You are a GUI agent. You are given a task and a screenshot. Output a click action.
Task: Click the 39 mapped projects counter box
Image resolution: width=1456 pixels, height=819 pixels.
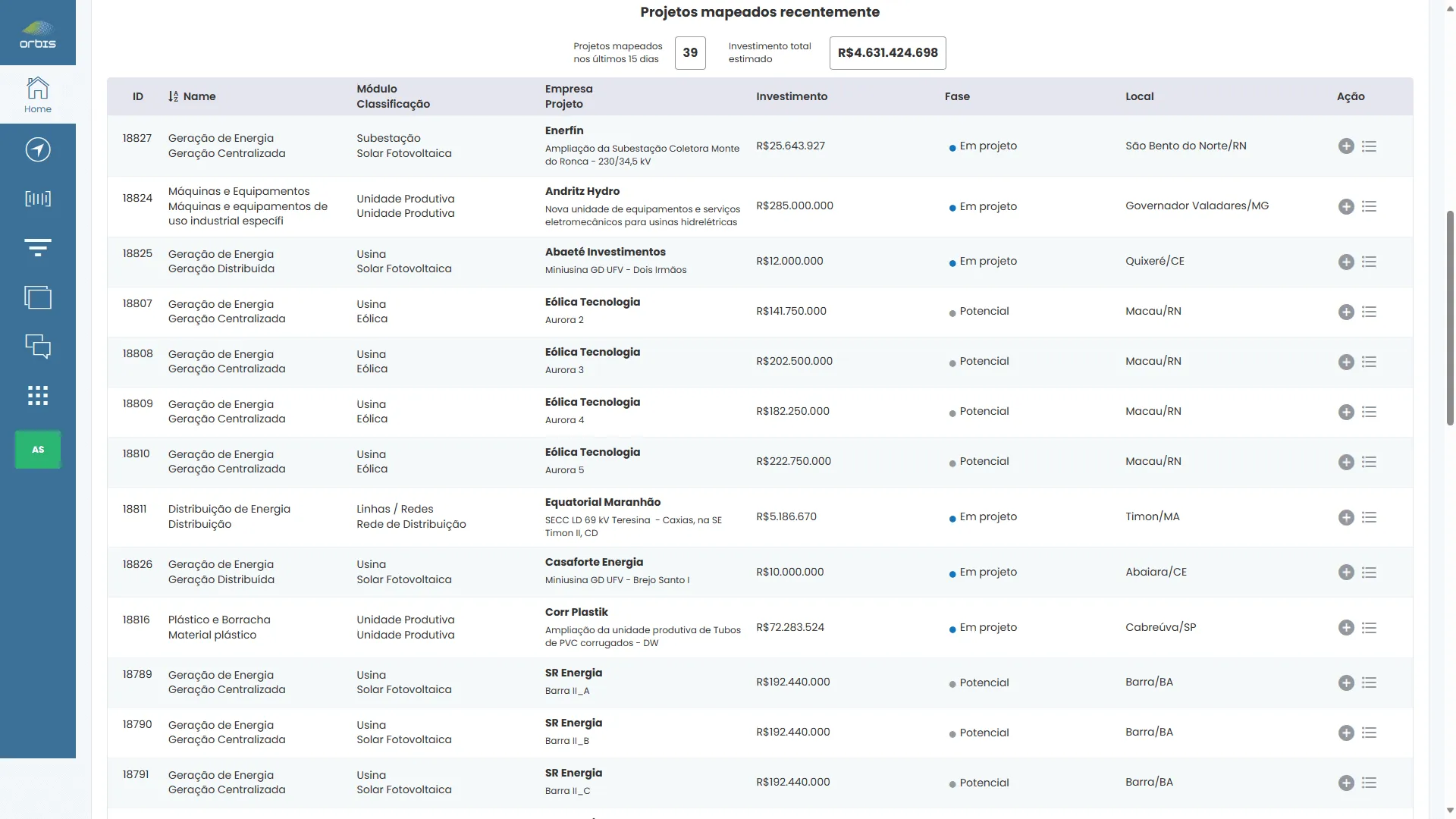pos(690,53)
